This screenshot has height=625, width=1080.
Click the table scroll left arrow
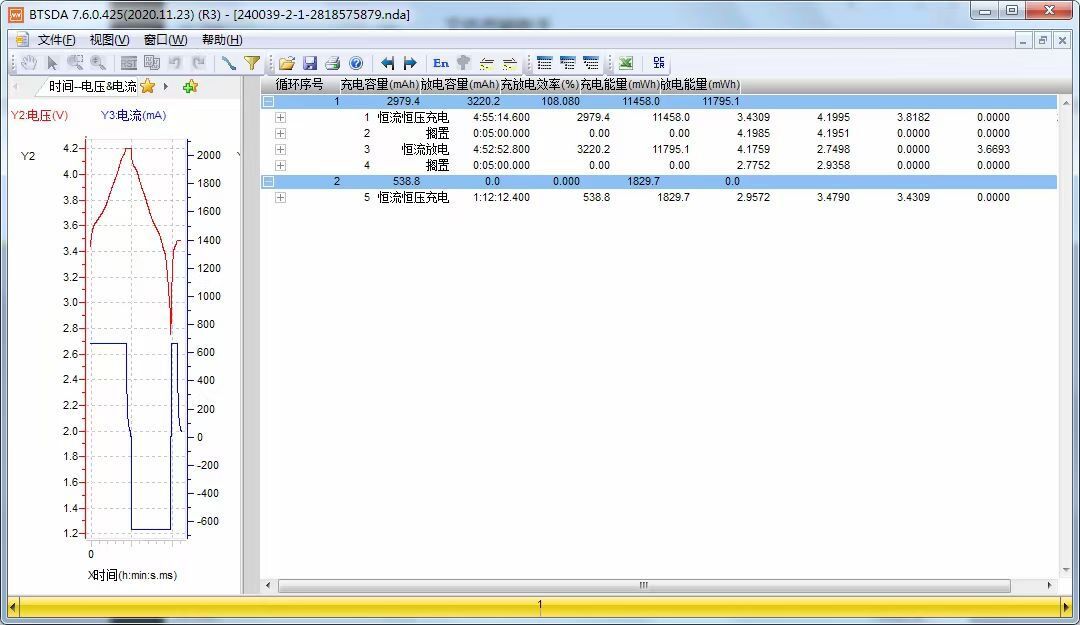268,586
